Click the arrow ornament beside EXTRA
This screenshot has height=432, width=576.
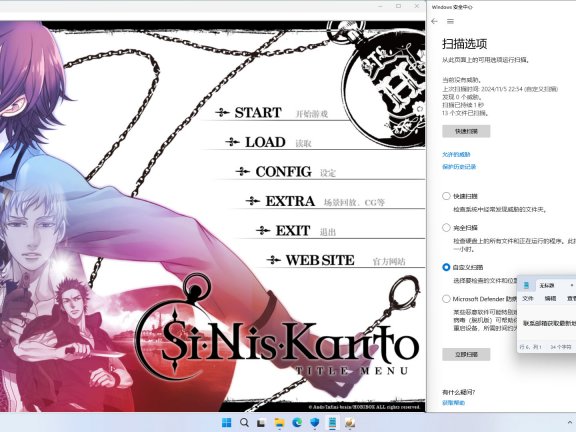pyautogui.click(x=253, y=201)
